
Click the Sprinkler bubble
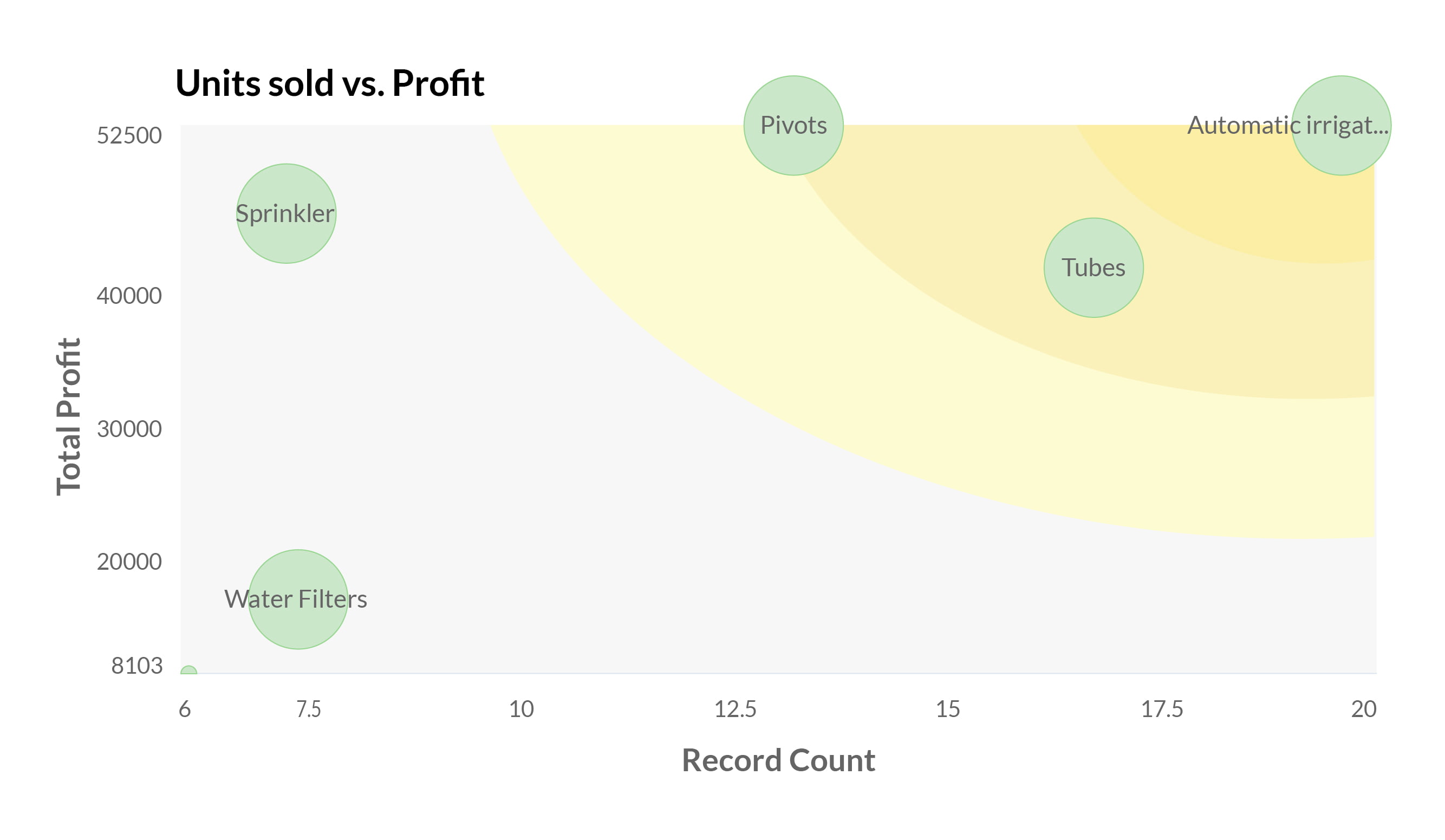[286, 214]
